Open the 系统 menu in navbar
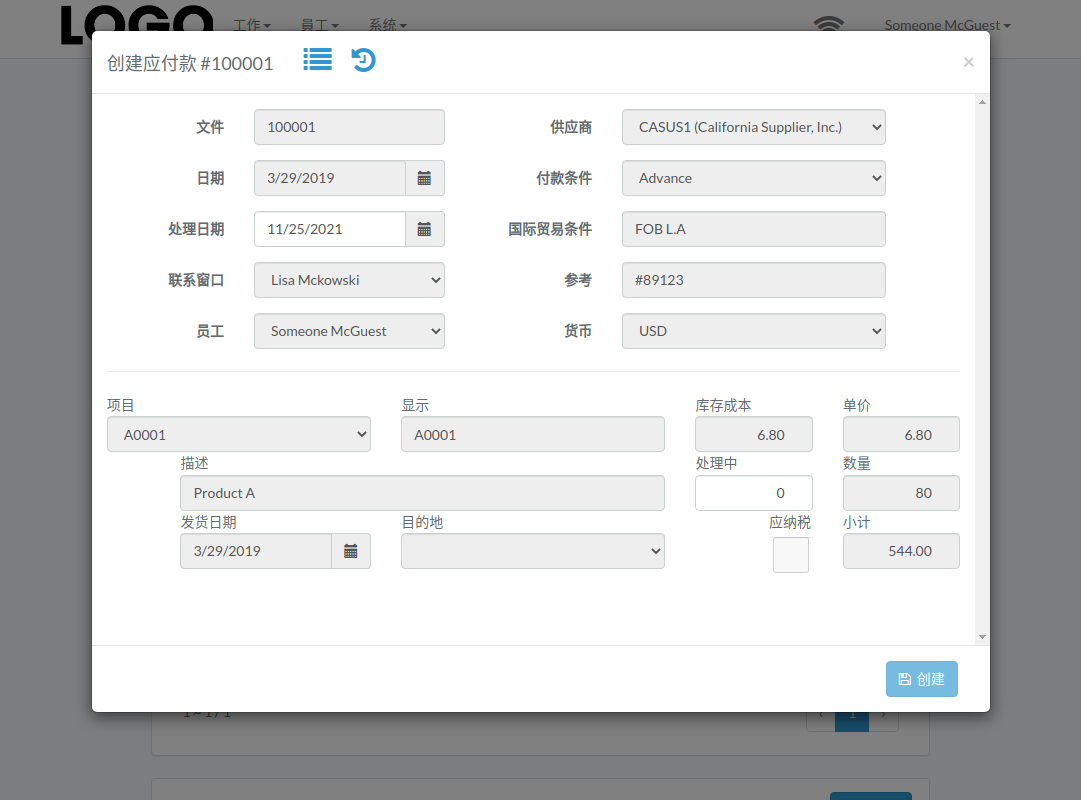Screen dimensions: 1081x800 point(387,25)
